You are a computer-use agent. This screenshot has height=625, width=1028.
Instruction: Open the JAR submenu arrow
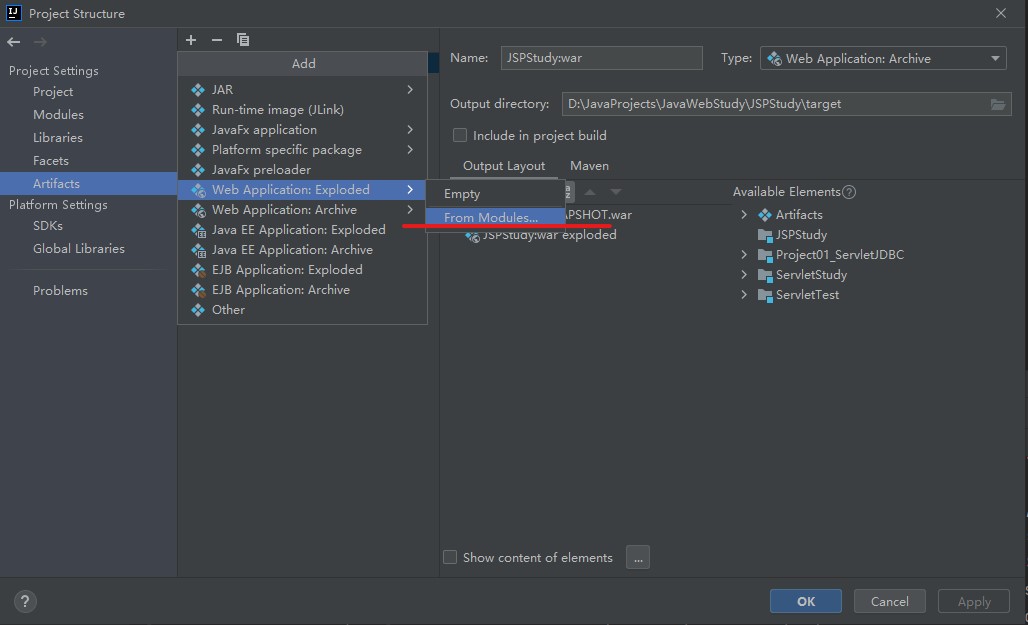click(x=410, y=90)
